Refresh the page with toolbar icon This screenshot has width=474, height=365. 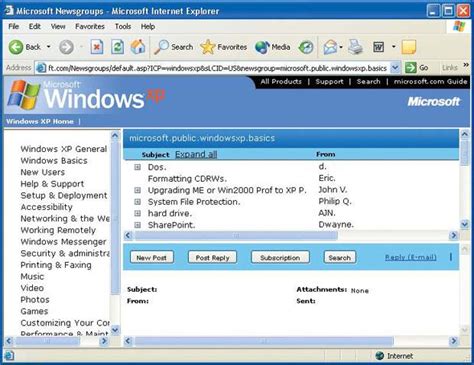coord(117,47)
